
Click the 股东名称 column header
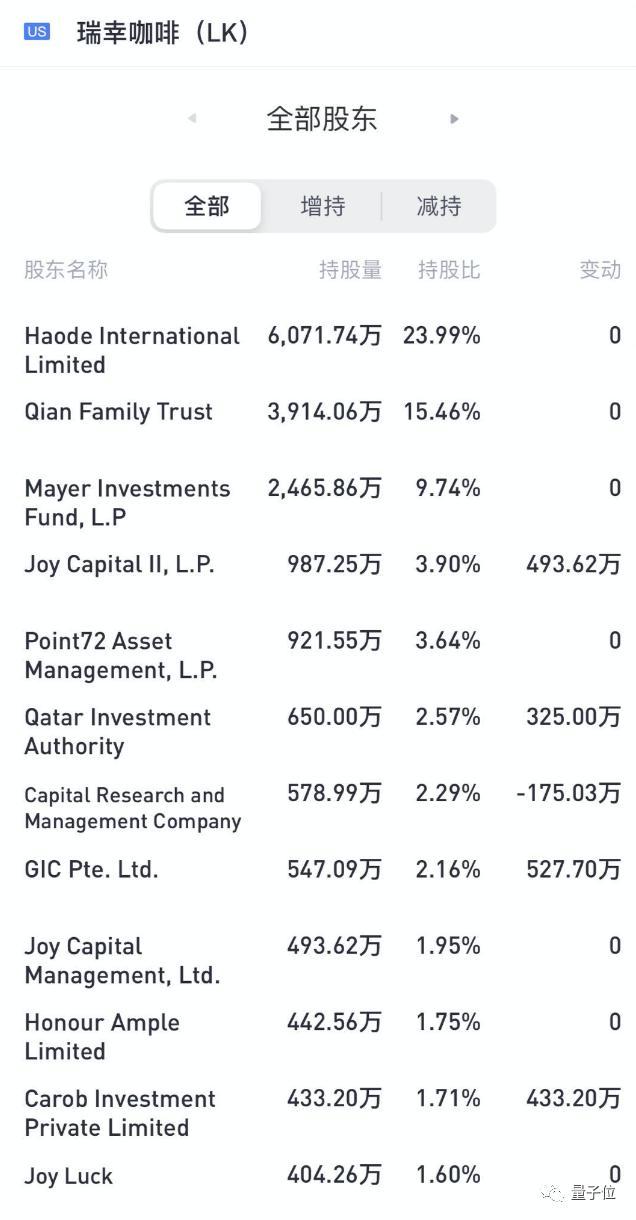pyautogui.click(x=66, y=270)
